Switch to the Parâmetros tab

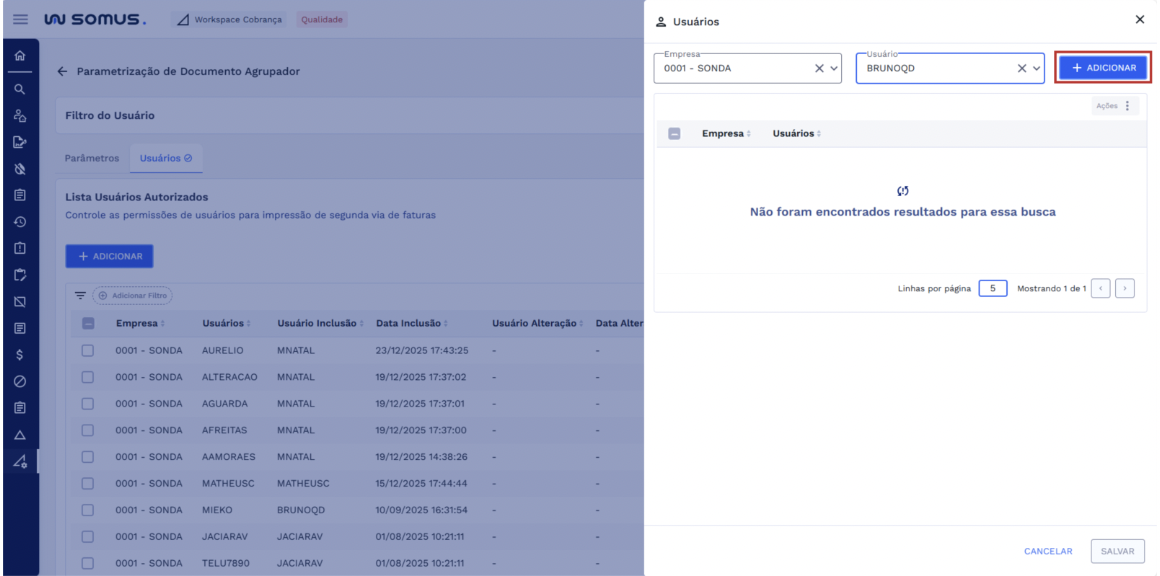pyautogui.click(x=92, y=158)
